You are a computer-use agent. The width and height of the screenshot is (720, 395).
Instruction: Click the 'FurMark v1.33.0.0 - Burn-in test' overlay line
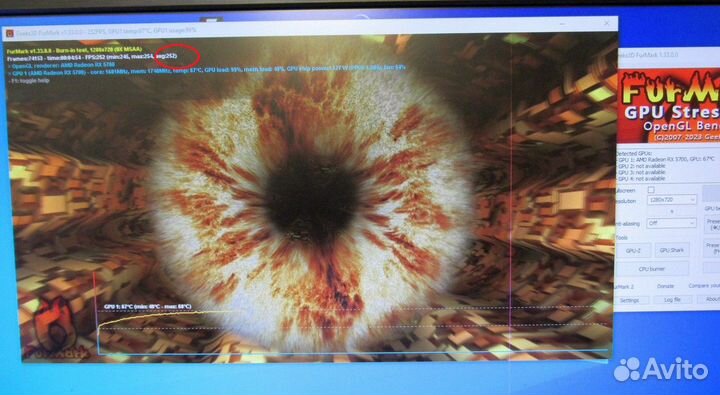click(74, 49)
